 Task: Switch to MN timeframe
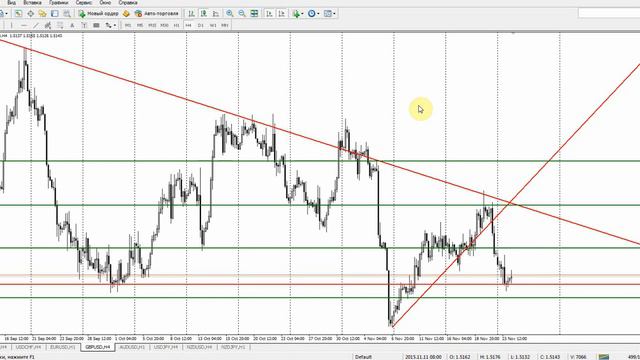[224, 25]
